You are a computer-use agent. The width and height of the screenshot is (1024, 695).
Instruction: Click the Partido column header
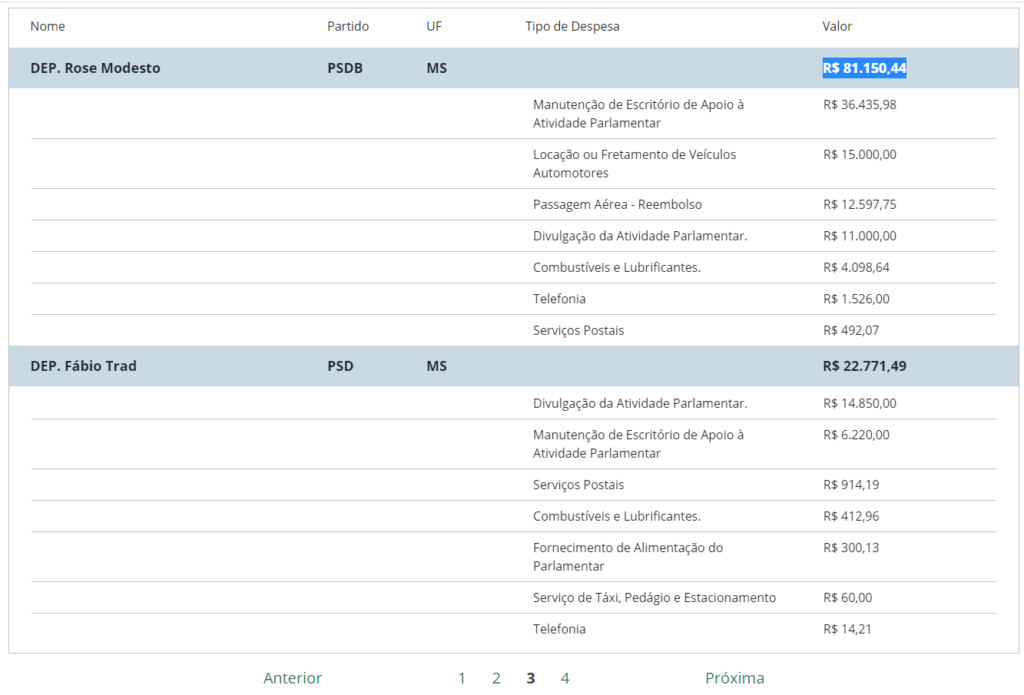(348, 26)
